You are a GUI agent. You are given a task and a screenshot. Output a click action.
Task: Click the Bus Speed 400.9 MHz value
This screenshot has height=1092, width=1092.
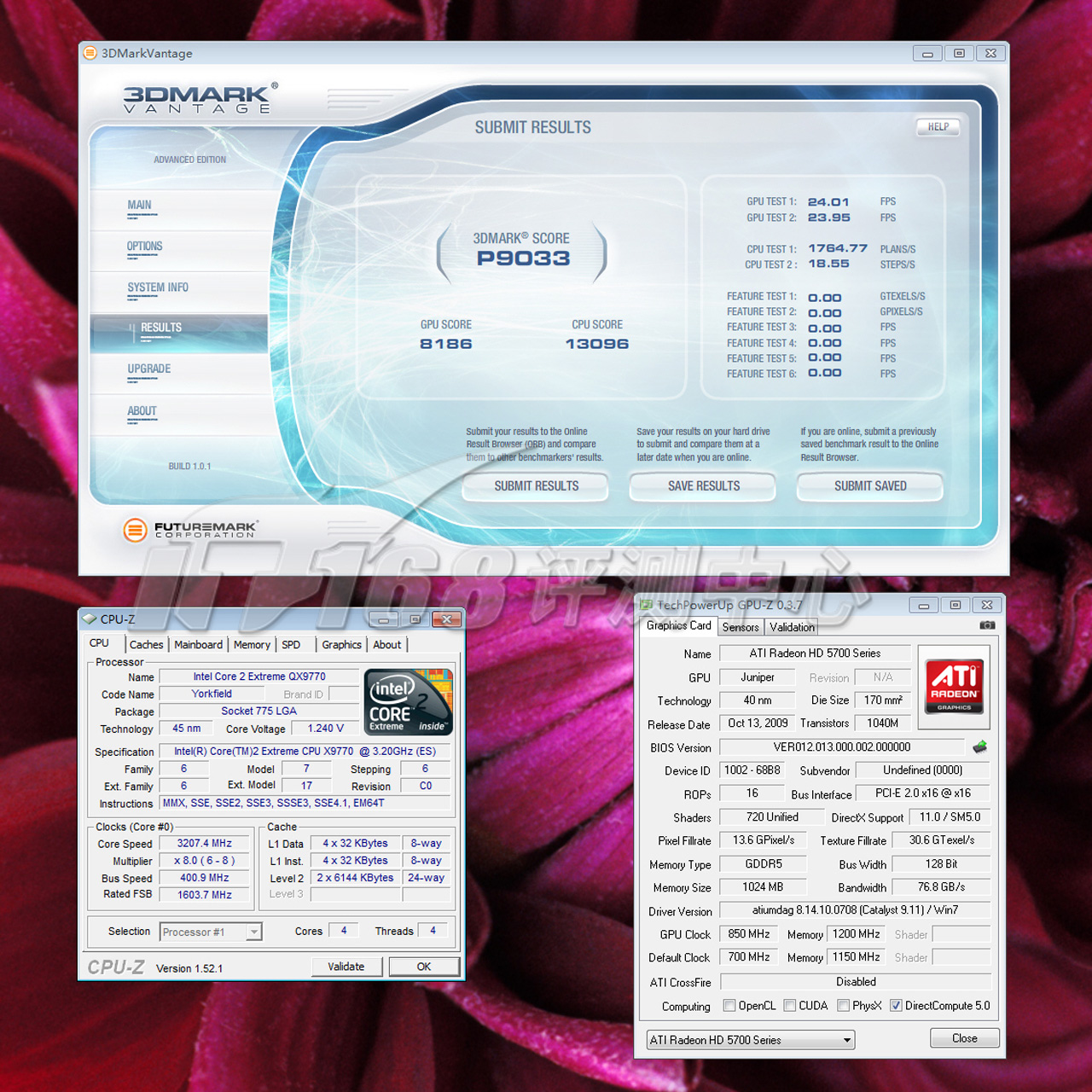[x=205, y=878]
